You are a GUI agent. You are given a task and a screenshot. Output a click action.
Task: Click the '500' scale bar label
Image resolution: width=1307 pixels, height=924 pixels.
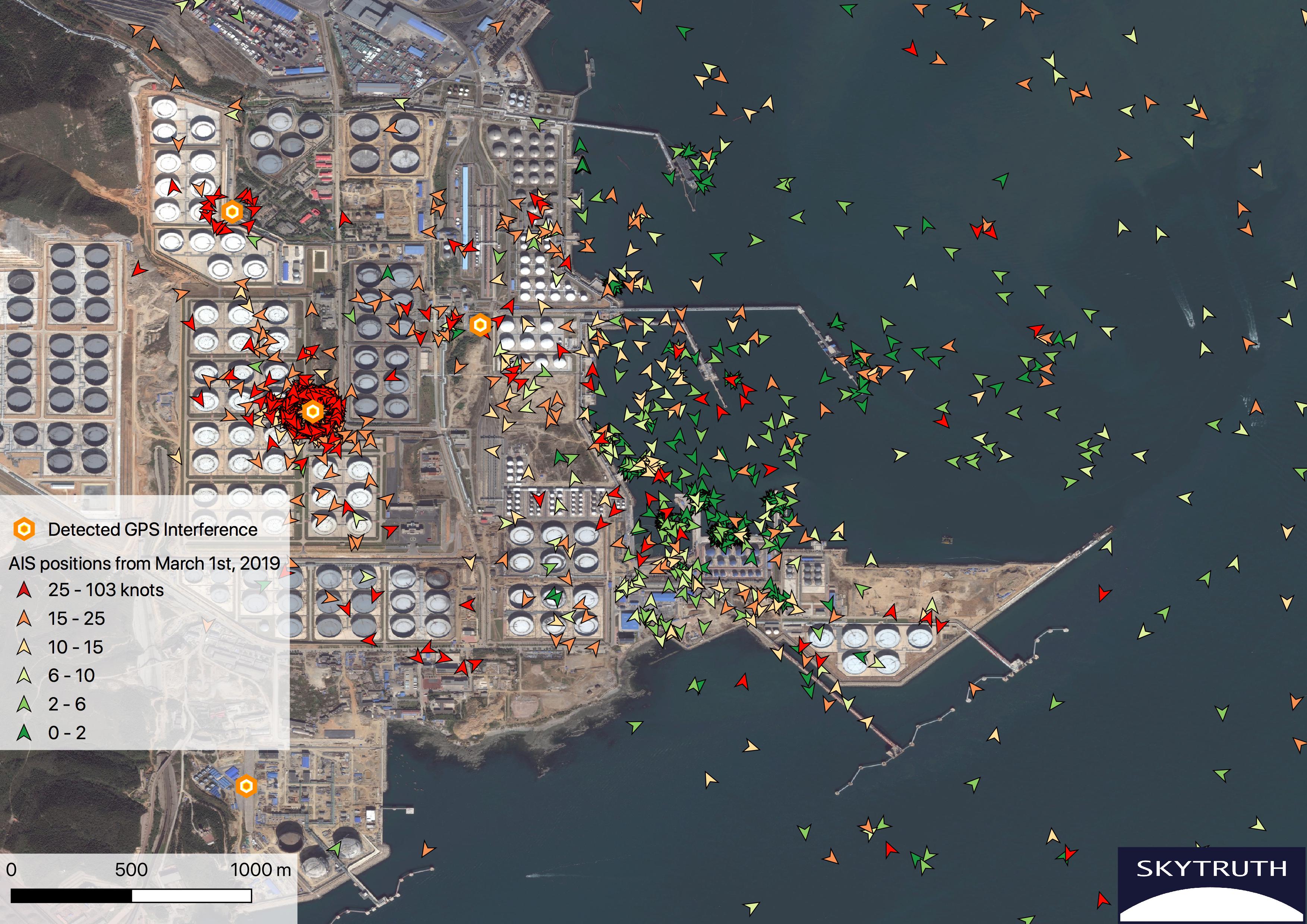tap(132, 869)
